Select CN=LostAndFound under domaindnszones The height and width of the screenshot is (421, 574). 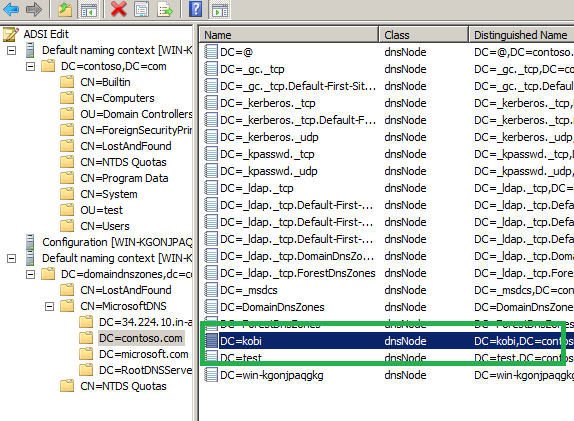pos(126,290)
